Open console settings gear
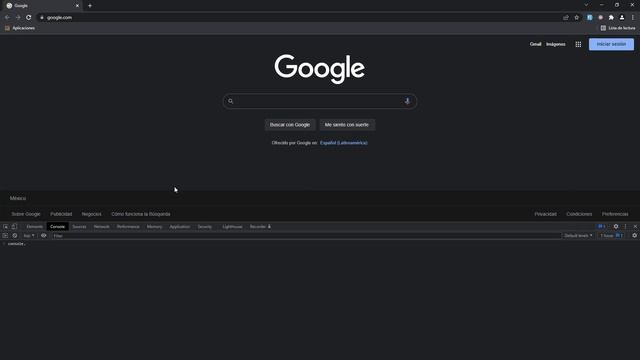Viewport: 640px width, 360px height. coord(634,236)
